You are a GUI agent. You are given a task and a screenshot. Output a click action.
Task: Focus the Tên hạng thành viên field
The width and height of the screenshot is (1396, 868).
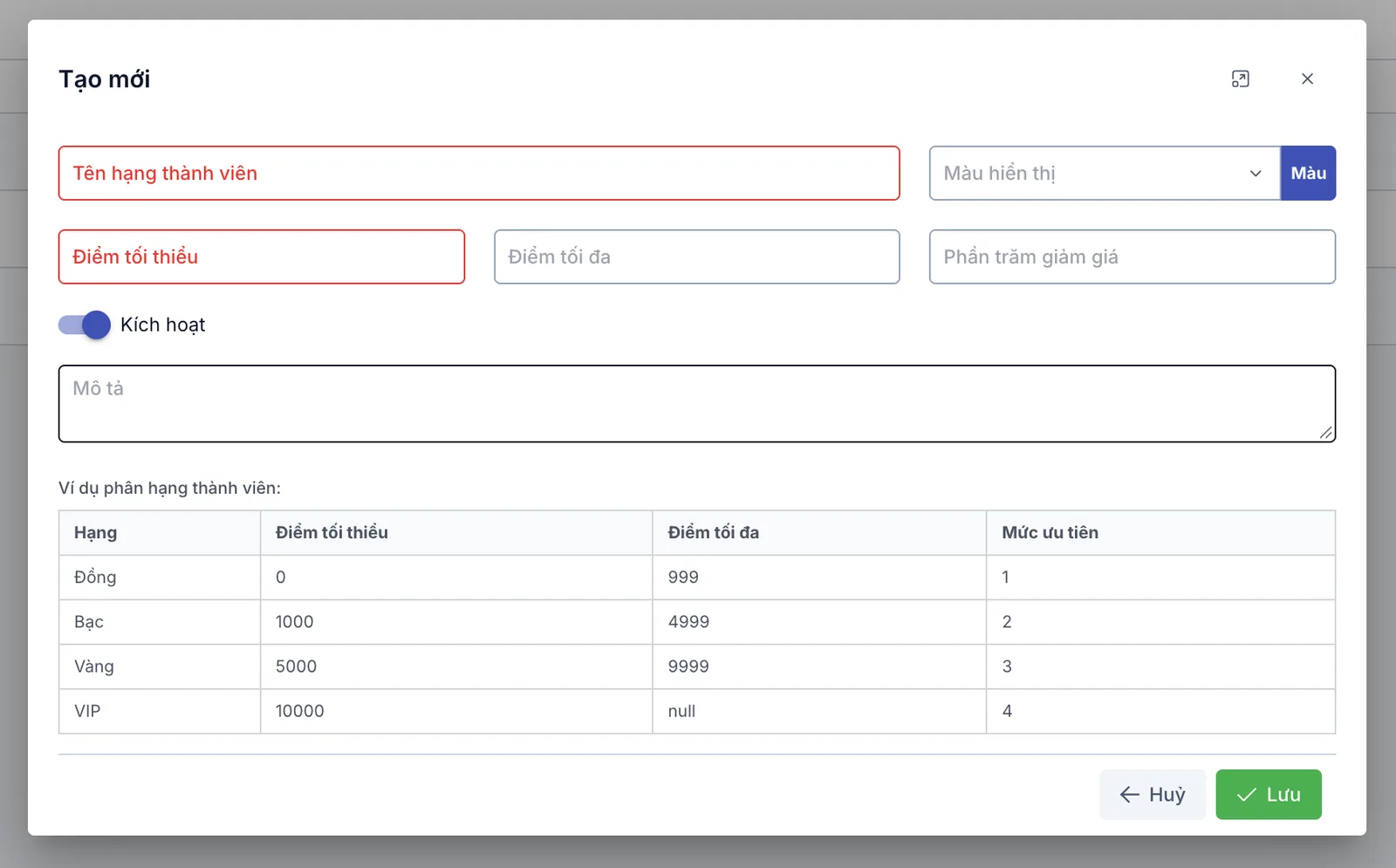point(479,173)
